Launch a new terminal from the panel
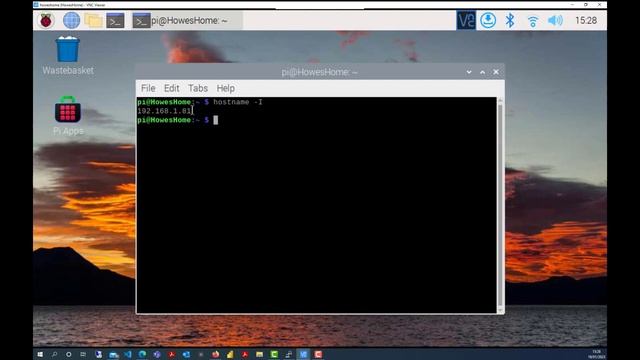 point(115,20)
